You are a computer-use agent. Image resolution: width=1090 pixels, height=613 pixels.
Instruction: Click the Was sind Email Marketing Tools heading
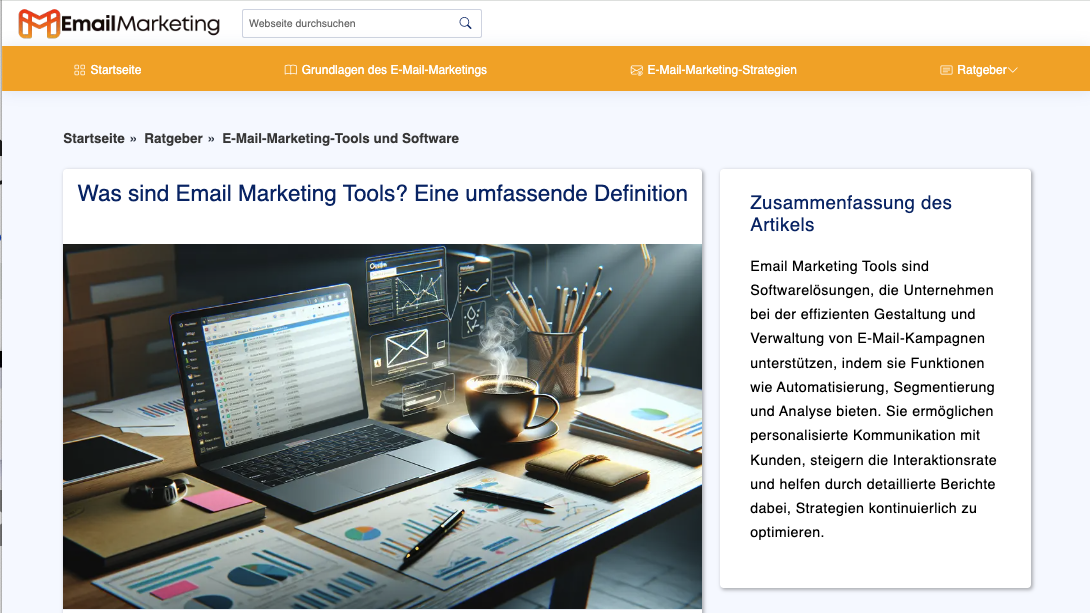(380, 193)
